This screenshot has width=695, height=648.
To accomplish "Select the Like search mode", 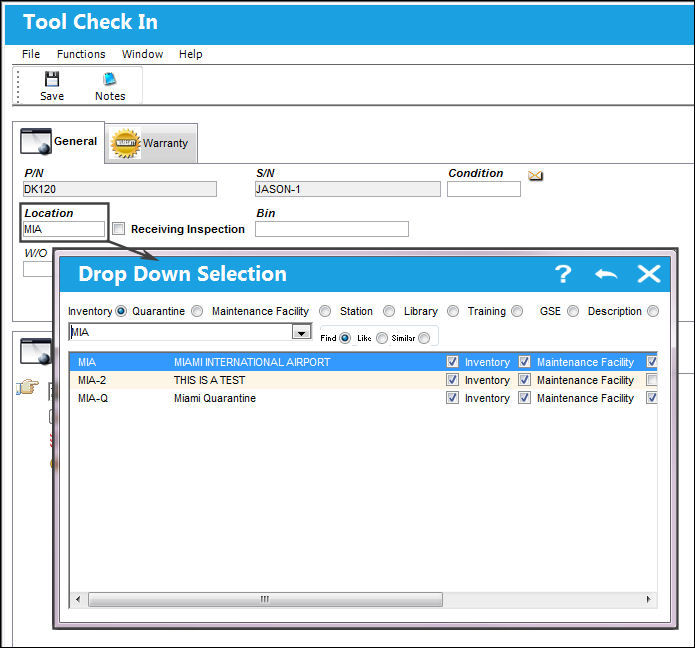I will tap(382, 338).
